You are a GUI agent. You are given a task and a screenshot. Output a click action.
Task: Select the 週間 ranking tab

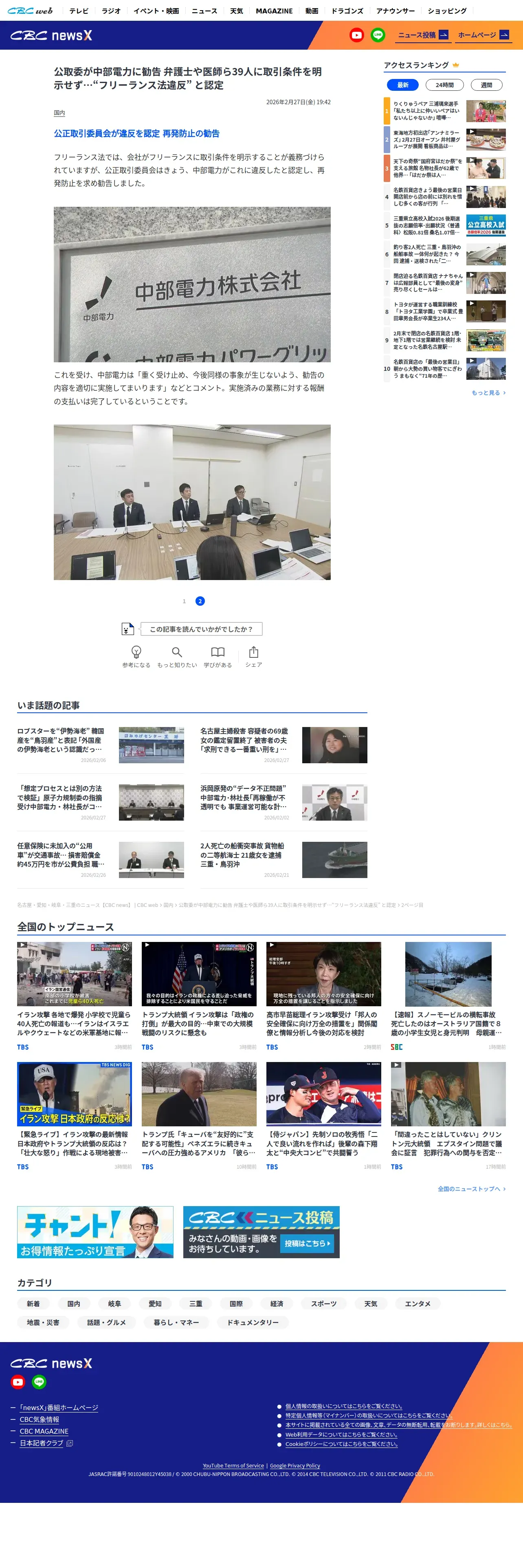click(x=486, y=85)
